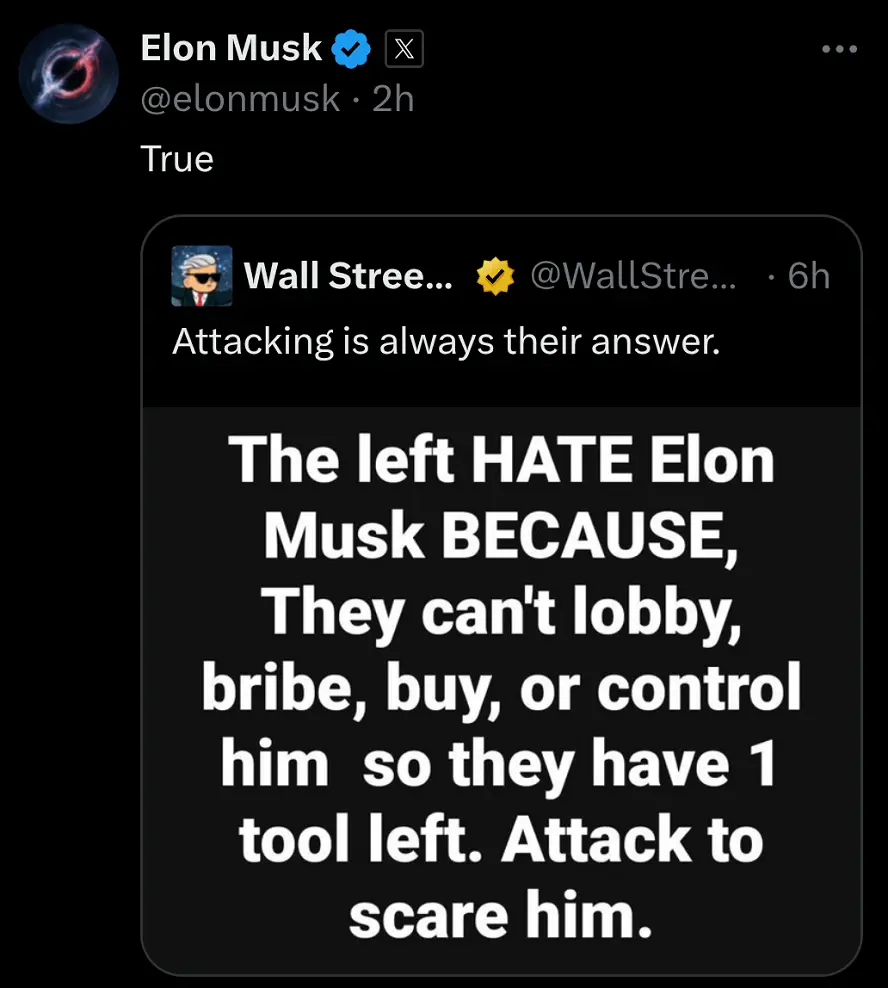Click "Attacking is always their answer." text
This screenshot has height=988, width=888.
(x=446, y=342)
